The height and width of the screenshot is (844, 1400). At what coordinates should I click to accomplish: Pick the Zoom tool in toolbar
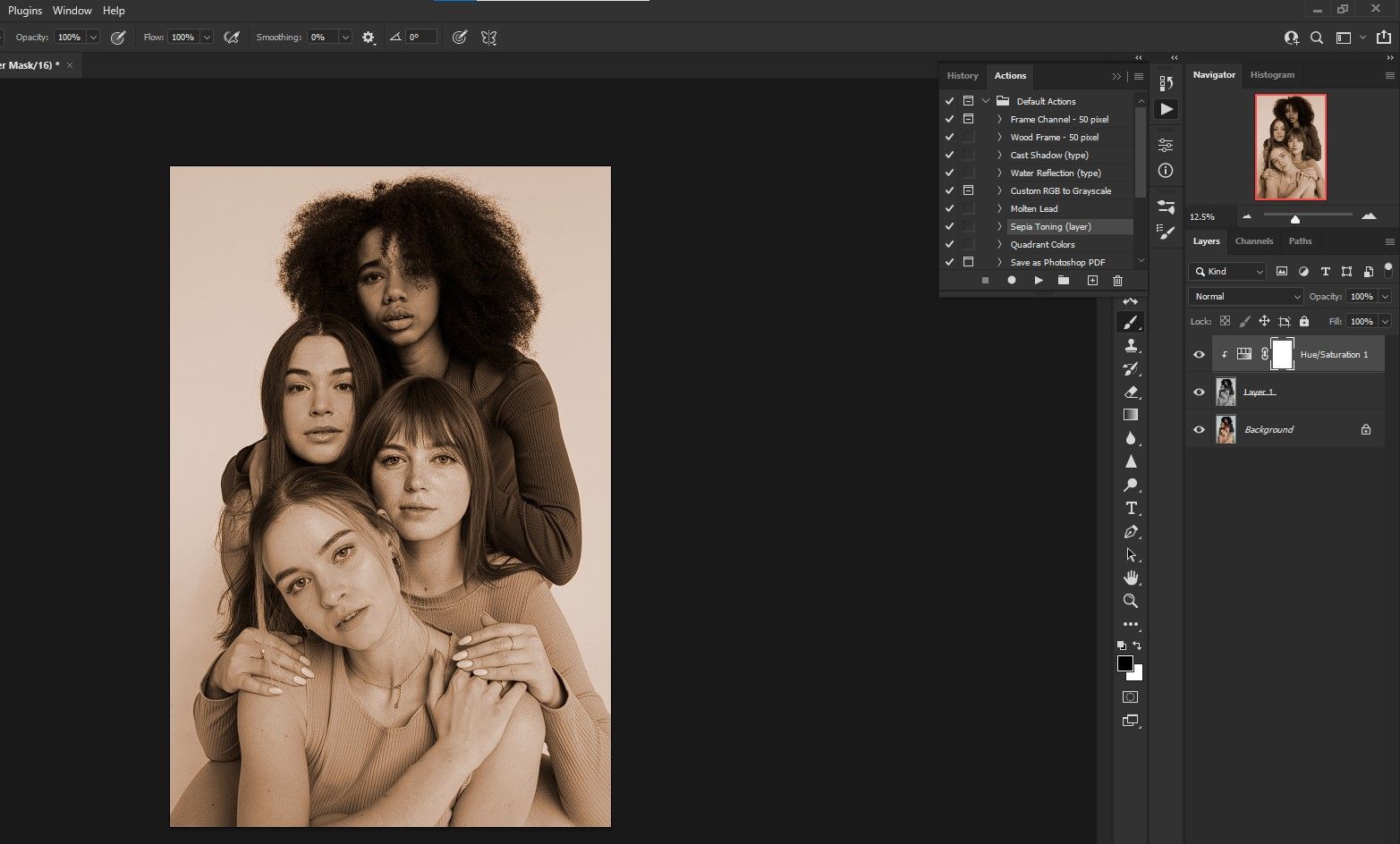[1131, 601]
